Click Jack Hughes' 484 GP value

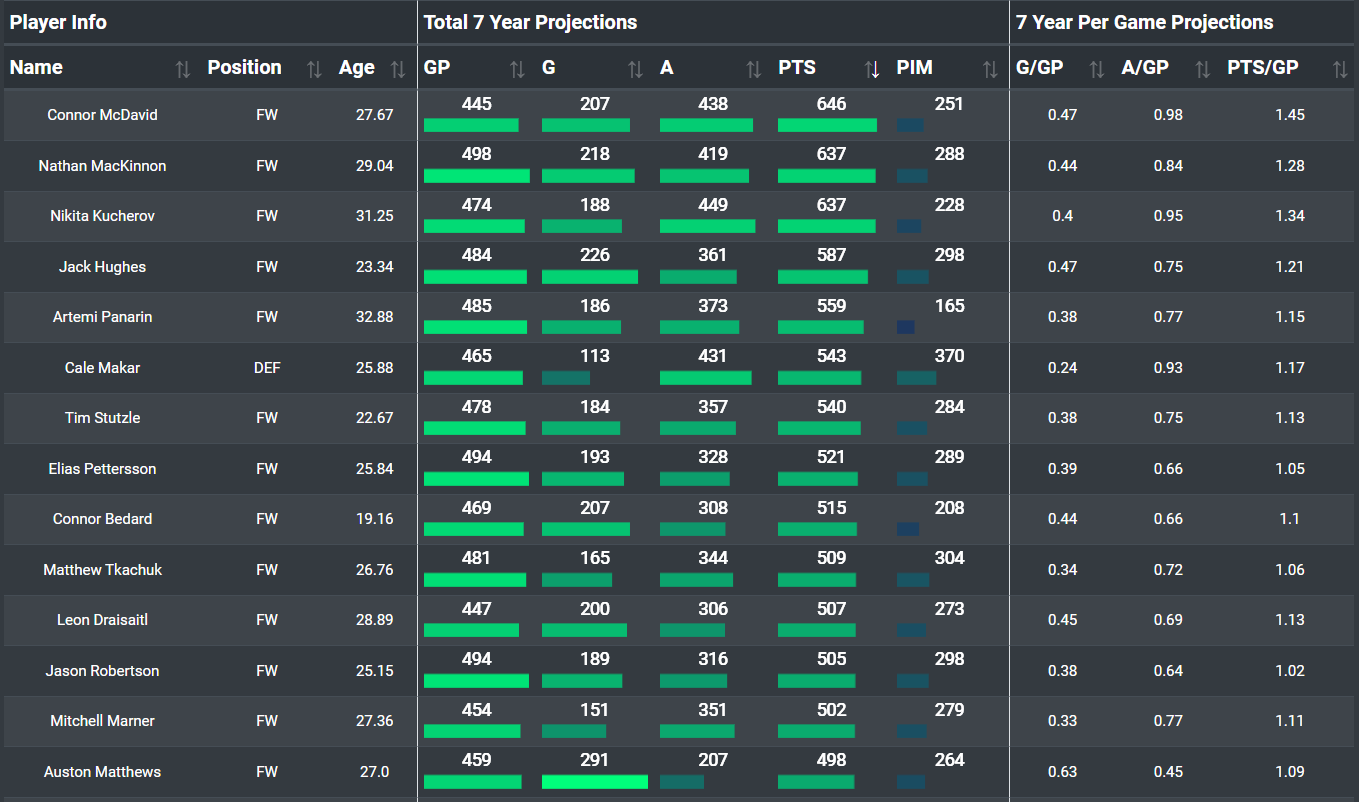pos(477,255)
